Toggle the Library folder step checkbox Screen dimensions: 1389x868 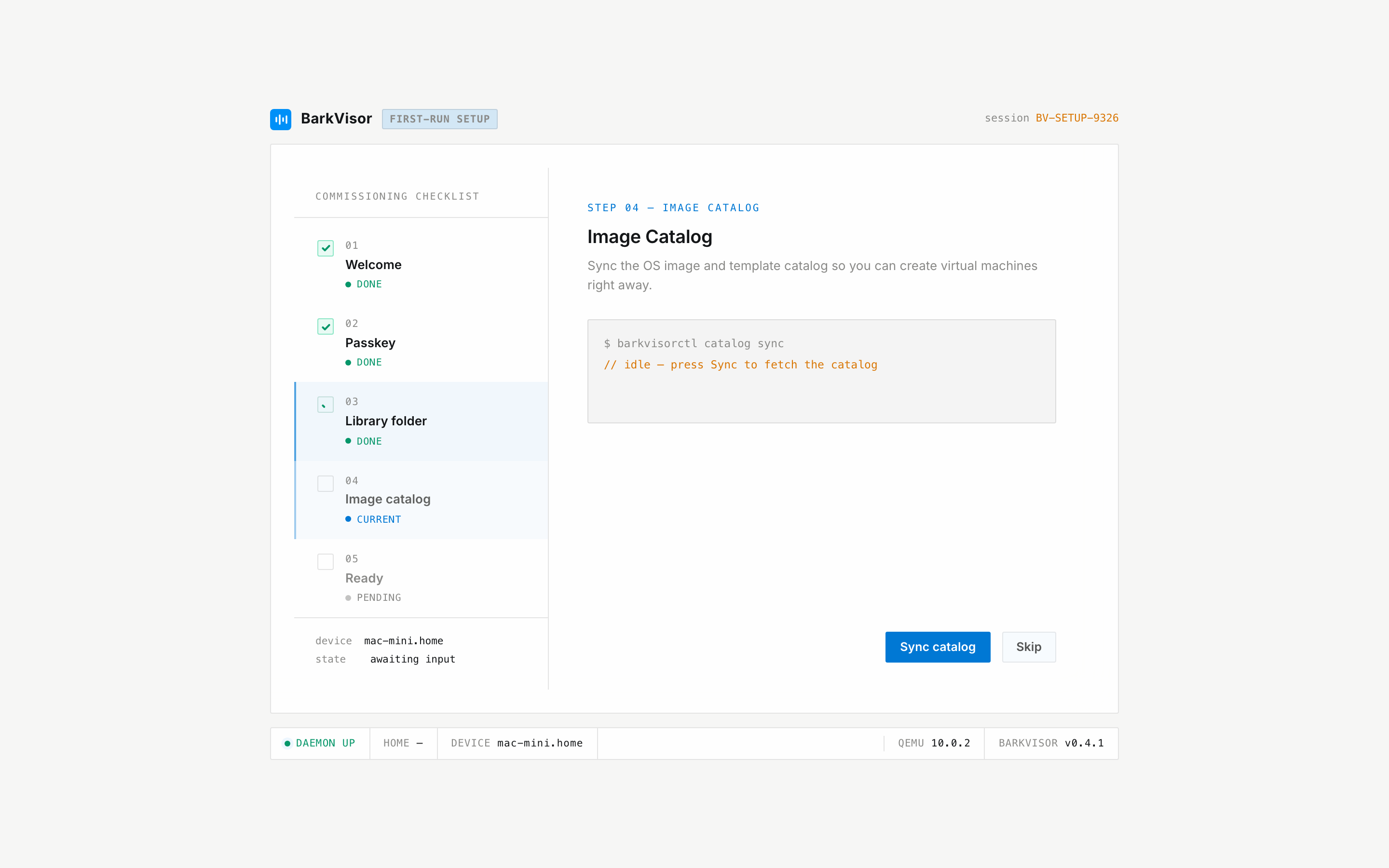coord(326,405)
